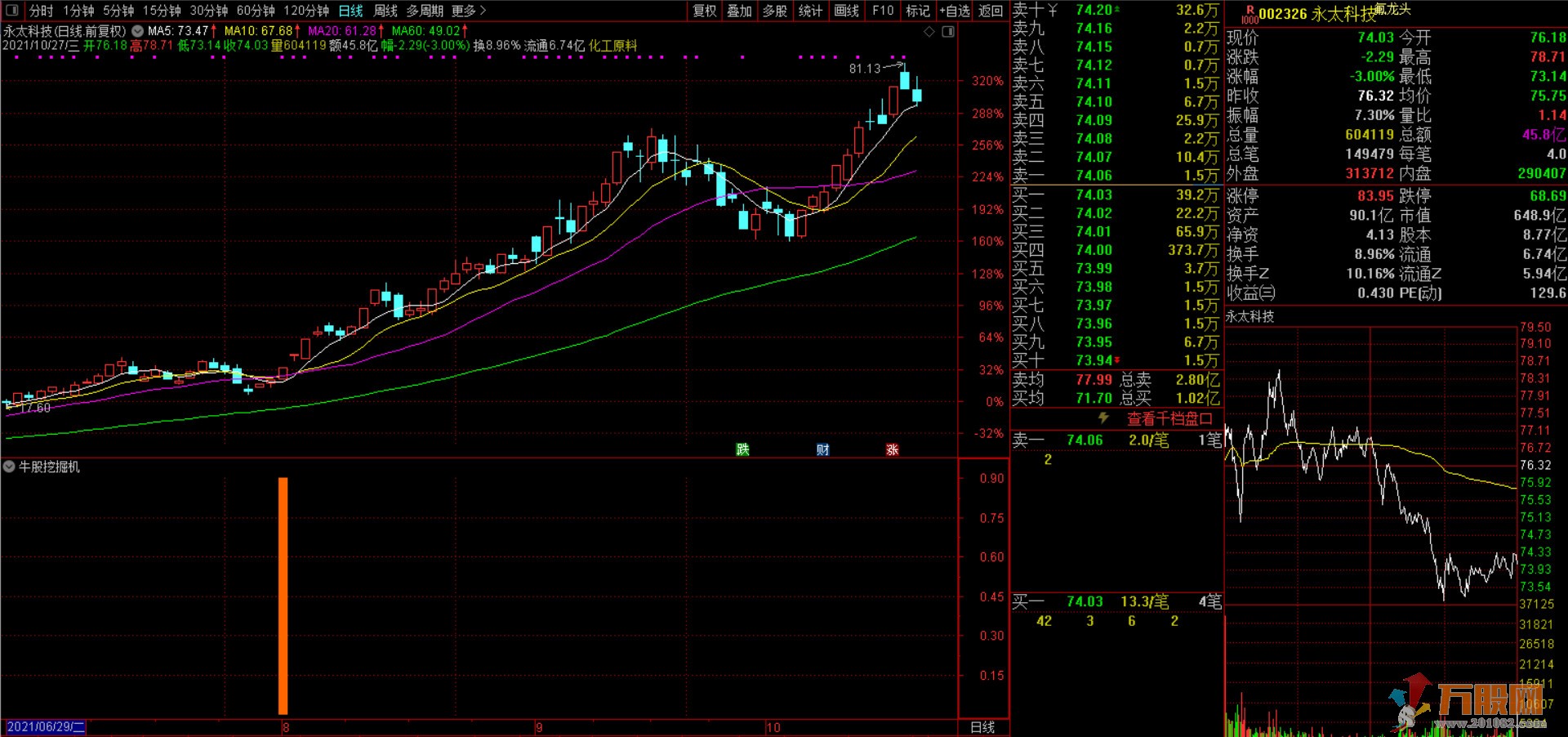The width and height of the screenshot is (1568, 737).
Task: Open F10 company information
Action: [x=883, y=11]
